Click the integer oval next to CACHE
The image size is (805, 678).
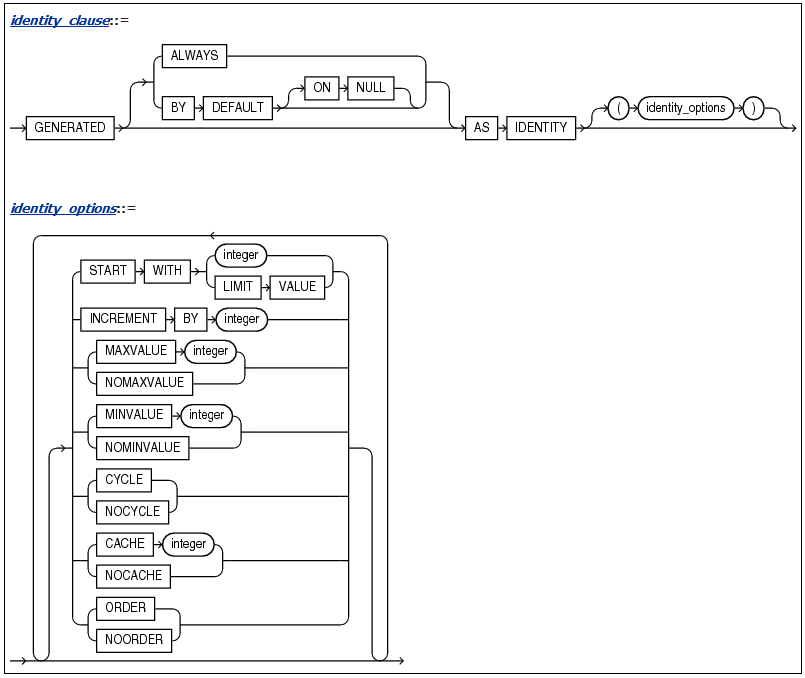click(189, 544)
